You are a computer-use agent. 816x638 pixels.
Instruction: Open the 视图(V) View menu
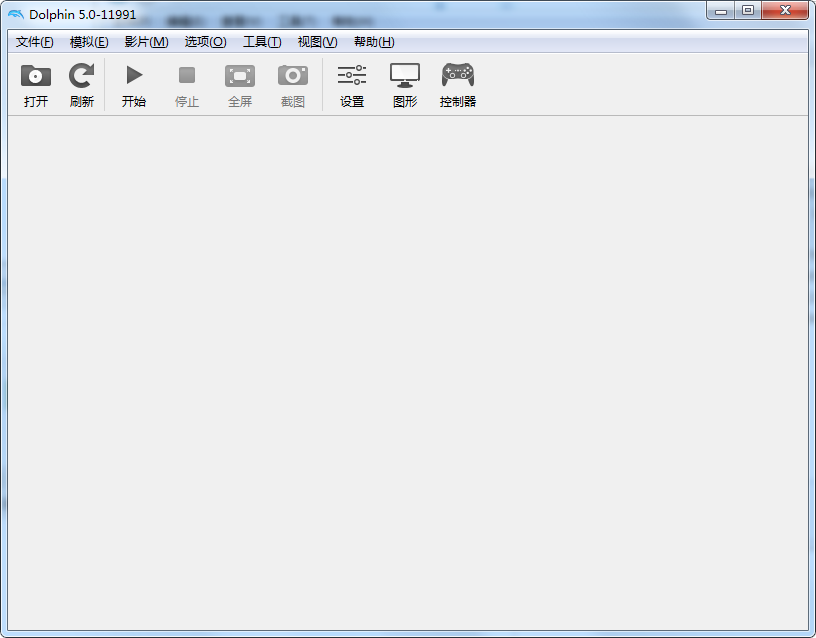(x=317, y=42)
